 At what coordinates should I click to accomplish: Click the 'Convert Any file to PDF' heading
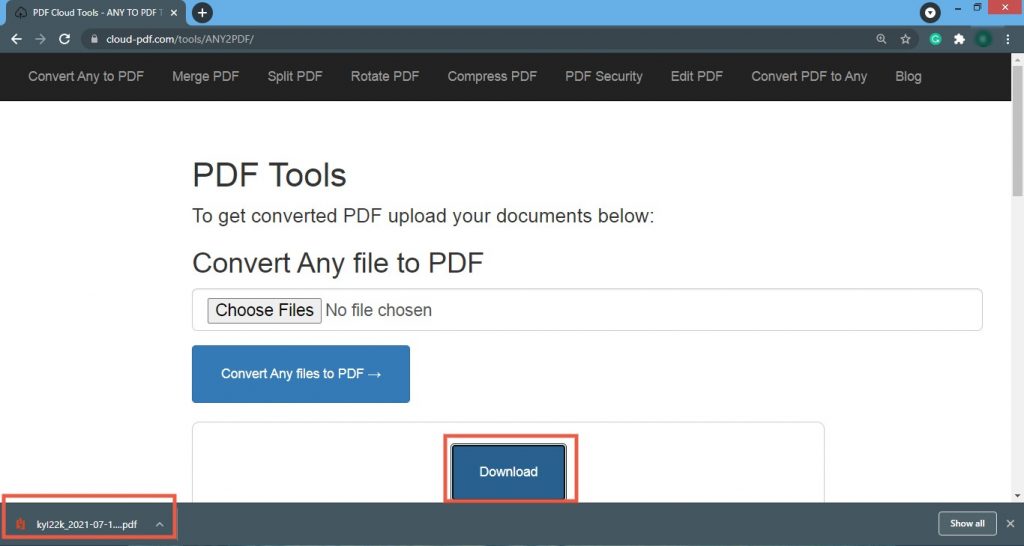(338, 263)
